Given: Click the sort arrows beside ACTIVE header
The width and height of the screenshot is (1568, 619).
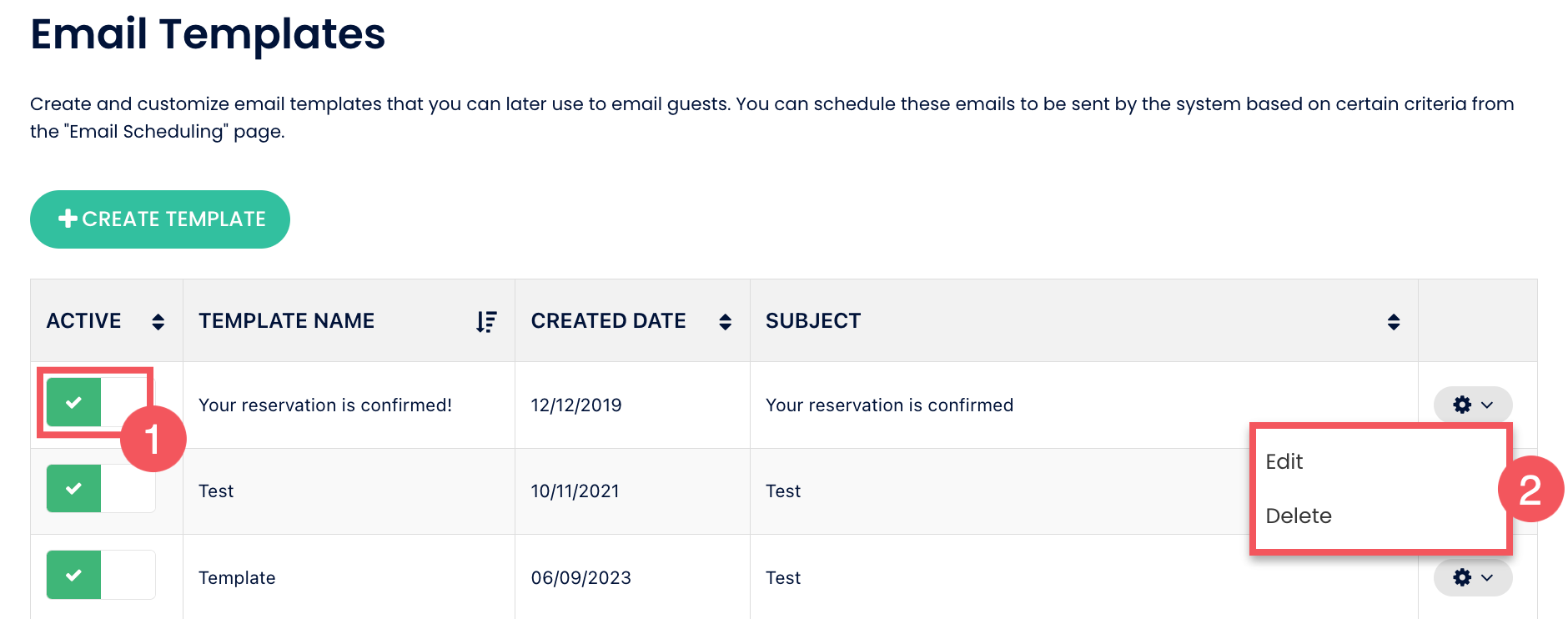Looking at the screenshot, I should [x=158, y=322].
